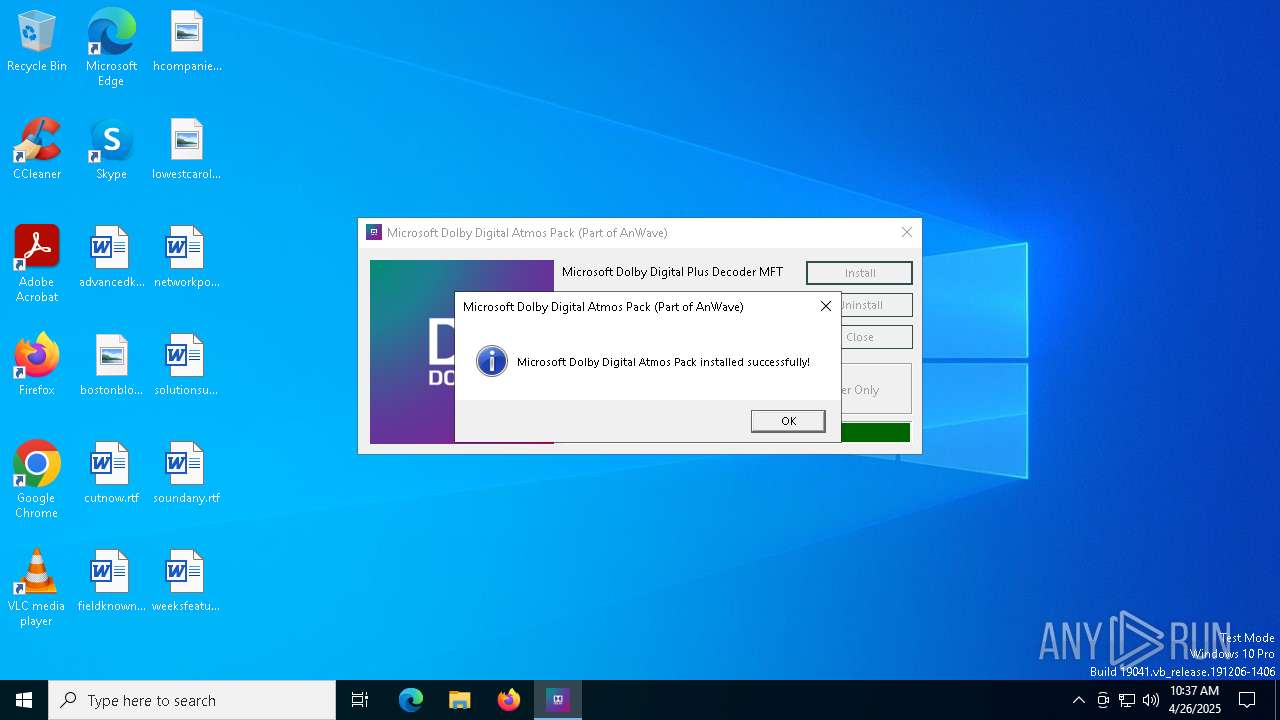Select the lowestcarol... image file
Viewport: 1280px width, 720px height.
pyautogui.click(x=187, y=150)
